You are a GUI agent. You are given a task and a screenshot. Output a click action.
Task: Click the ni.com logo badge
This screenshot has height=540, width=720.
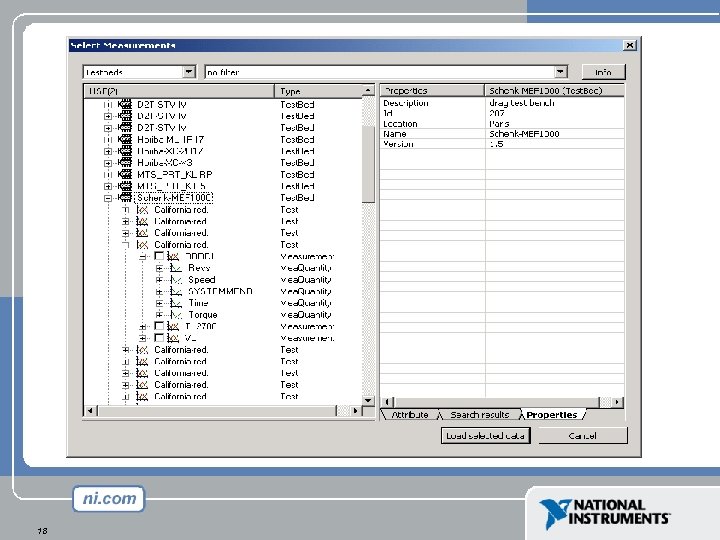tap(109, 499)
